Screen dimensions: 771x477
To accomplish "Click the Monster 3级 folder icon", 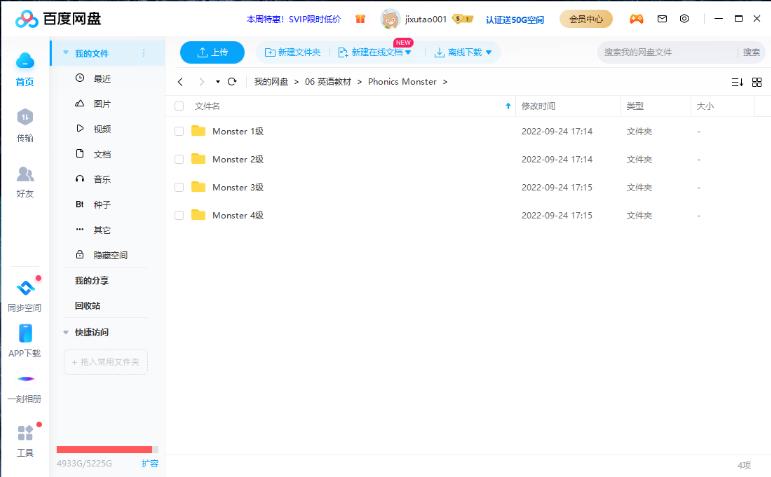I will 198,187.
